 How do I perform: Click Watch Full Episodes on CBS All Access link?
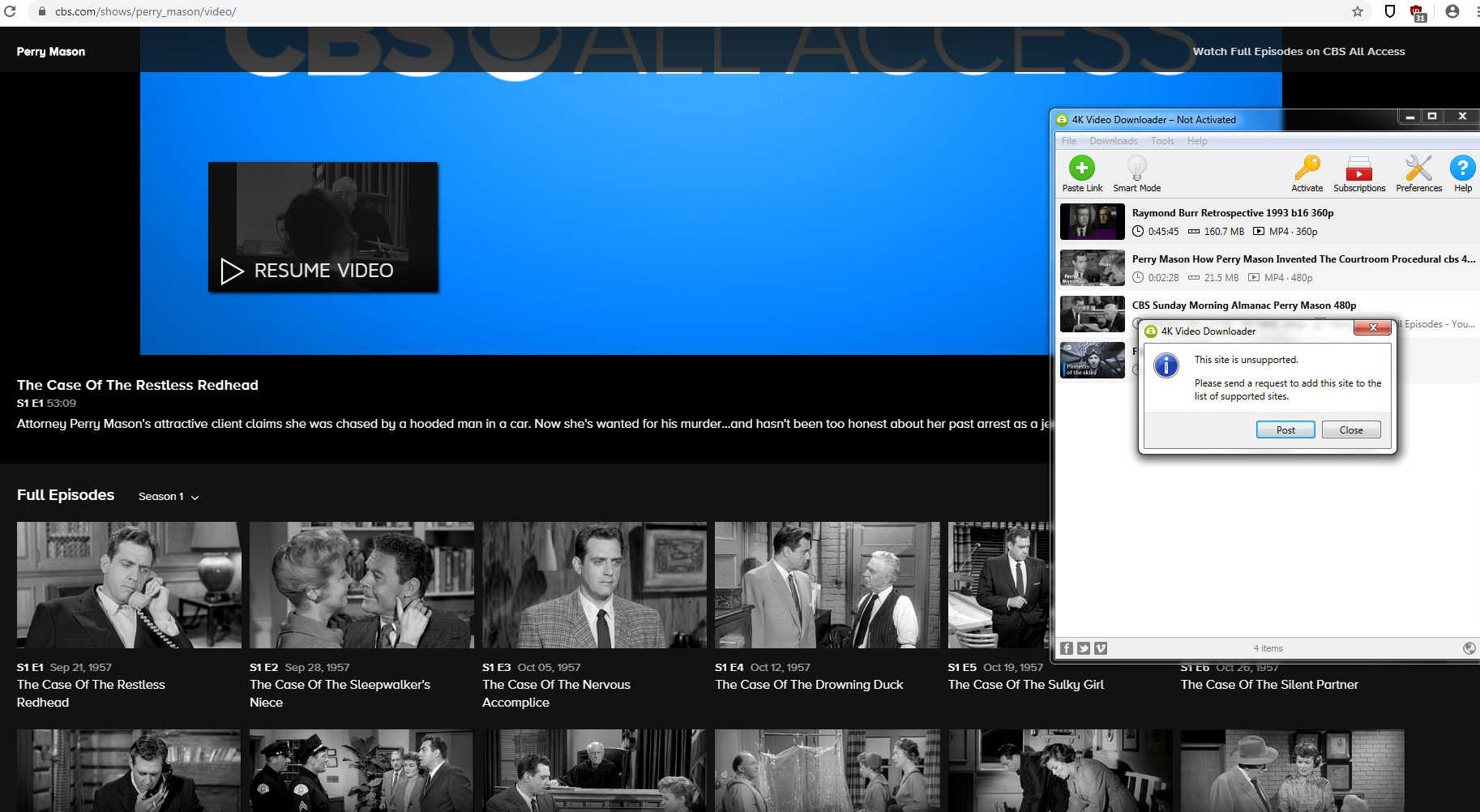1298,51
